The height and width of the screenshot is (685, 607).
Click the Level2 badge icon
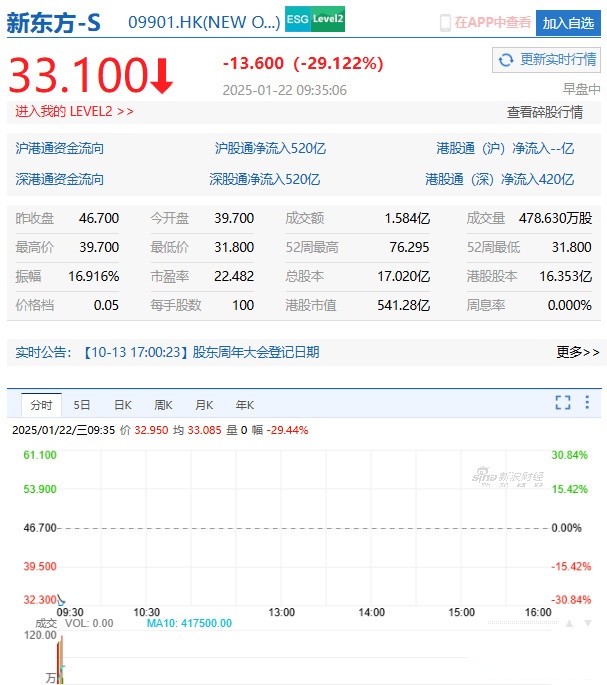(328, 19)
